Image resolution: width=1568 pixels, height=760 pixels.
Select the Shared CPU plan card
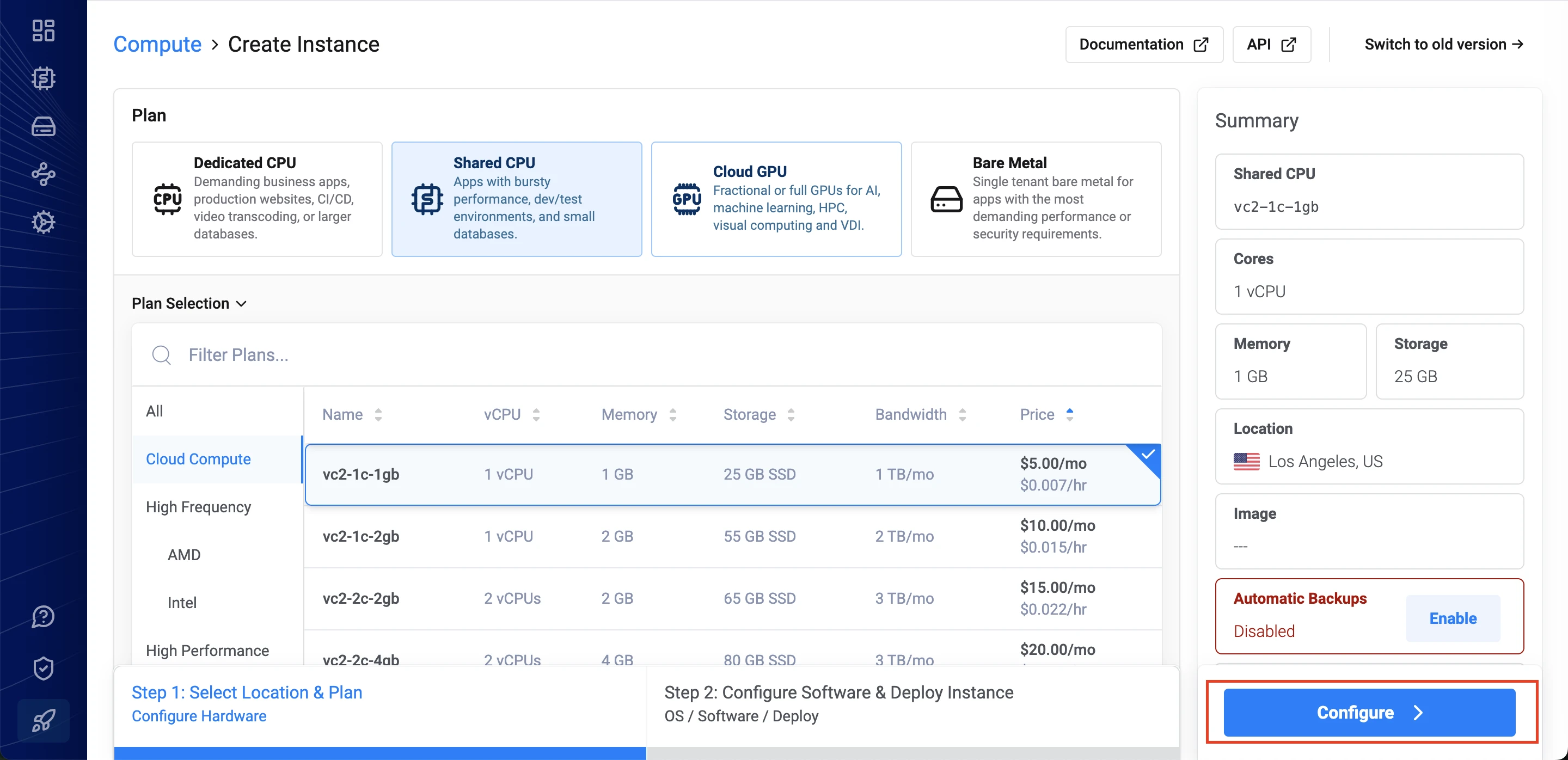516,199
